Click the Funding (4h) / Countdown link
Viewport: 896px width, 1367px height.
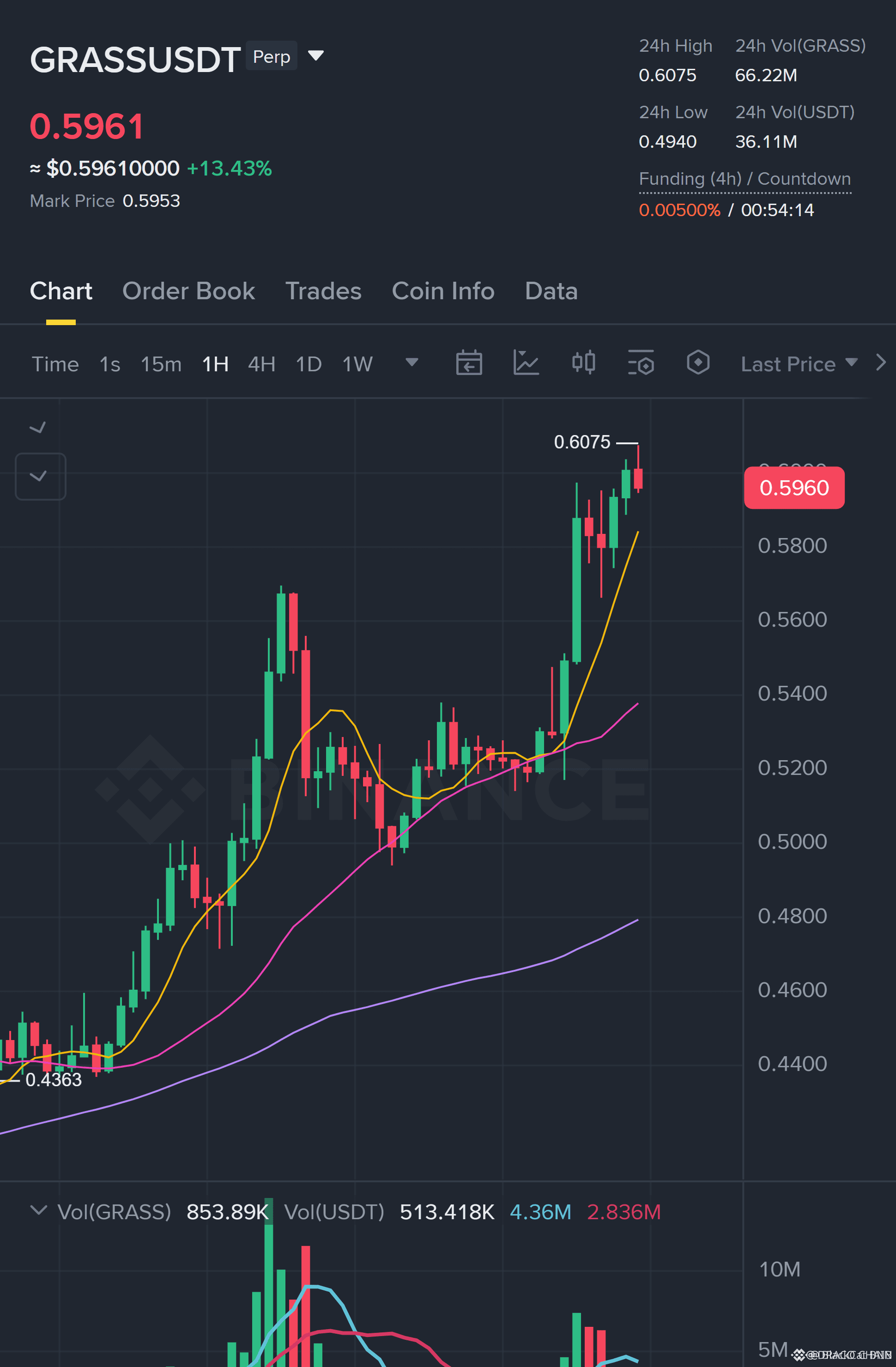745,179
